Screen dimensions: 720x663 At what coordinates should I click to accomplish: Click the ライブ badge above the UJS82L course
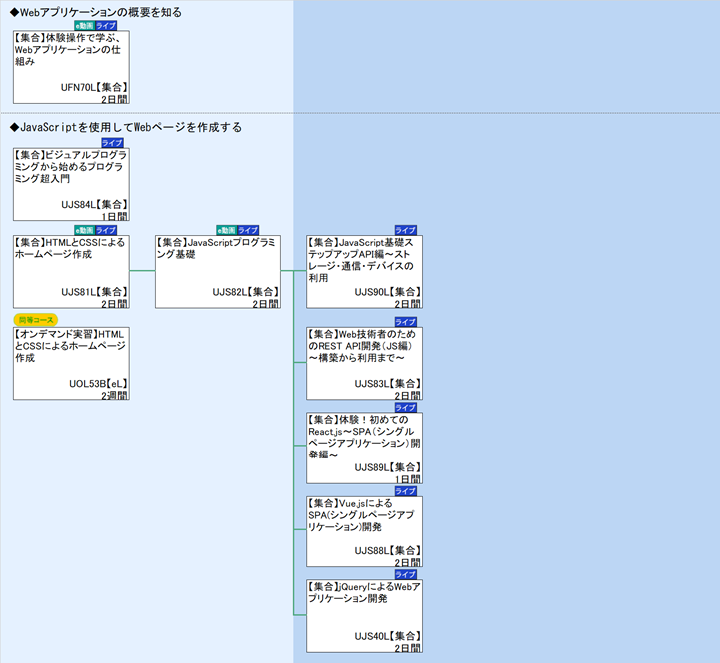click(248, 230)
